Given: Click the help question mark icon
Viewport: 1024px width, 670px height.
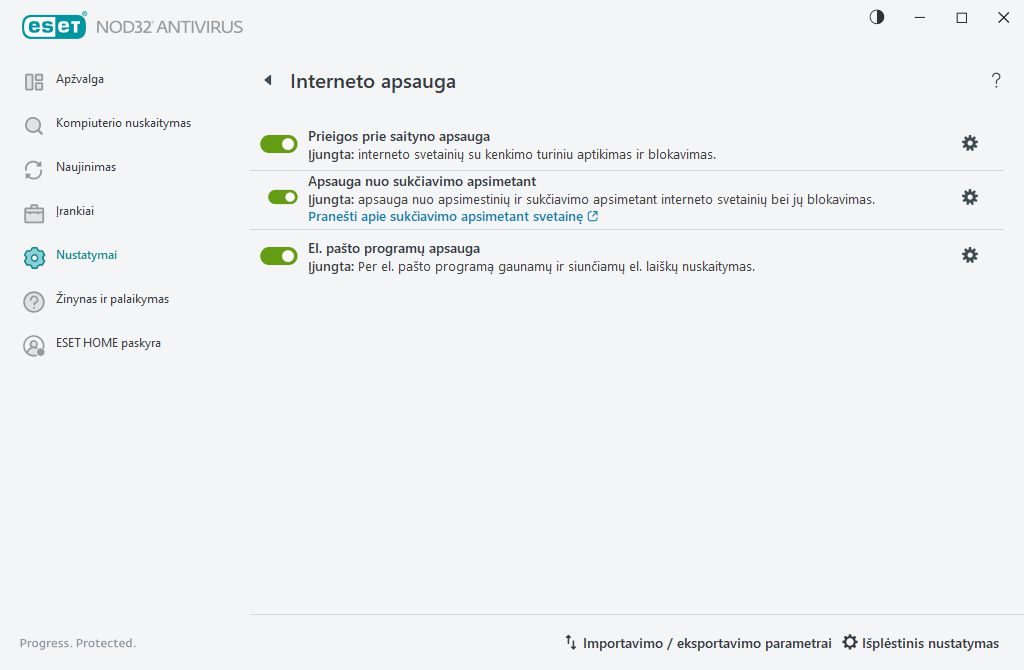Looking at the screenshot, I should 996,81.
